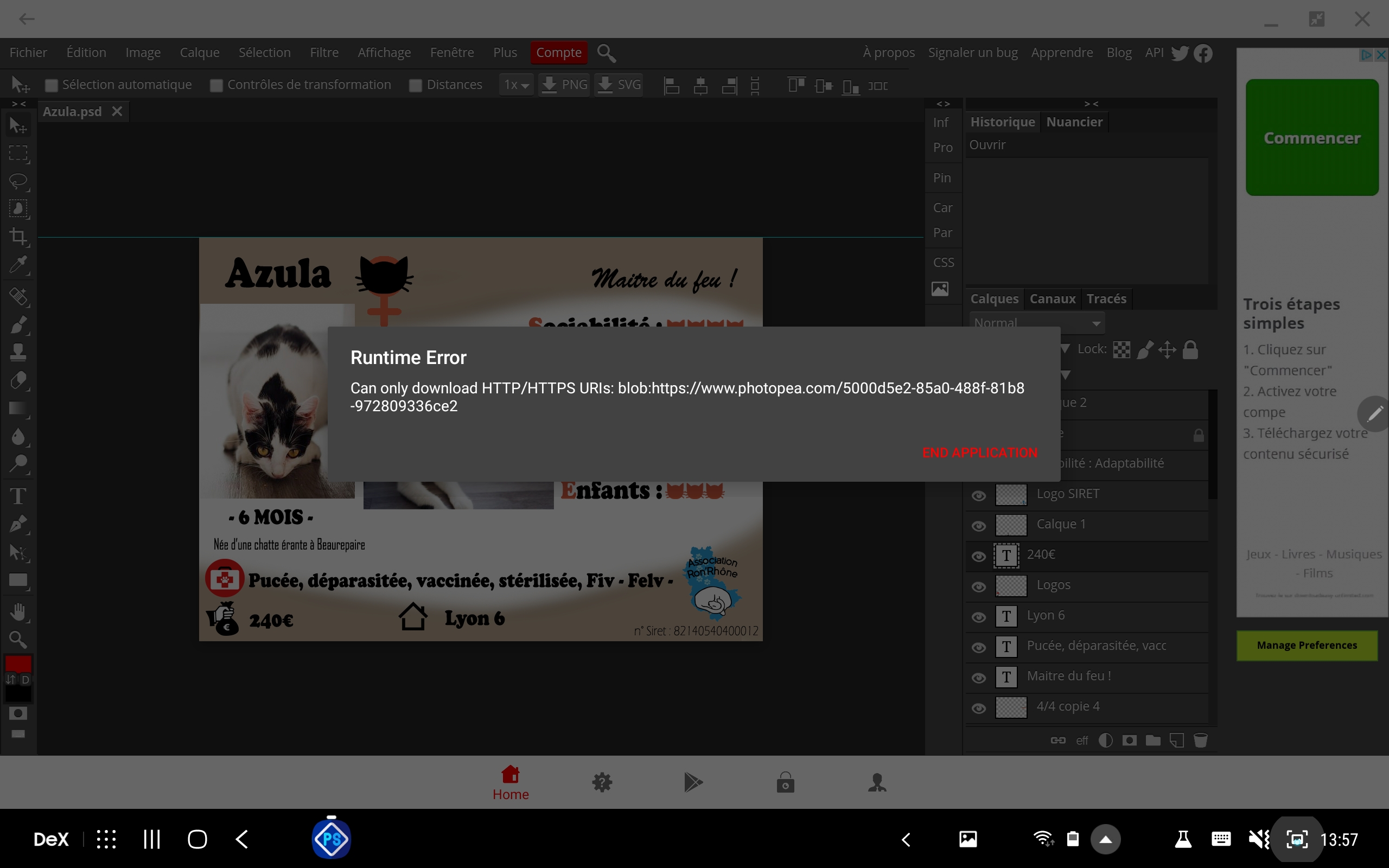Click the new folder icon in layers panel
1389x868 pixels.
(x=1152, y=740)
